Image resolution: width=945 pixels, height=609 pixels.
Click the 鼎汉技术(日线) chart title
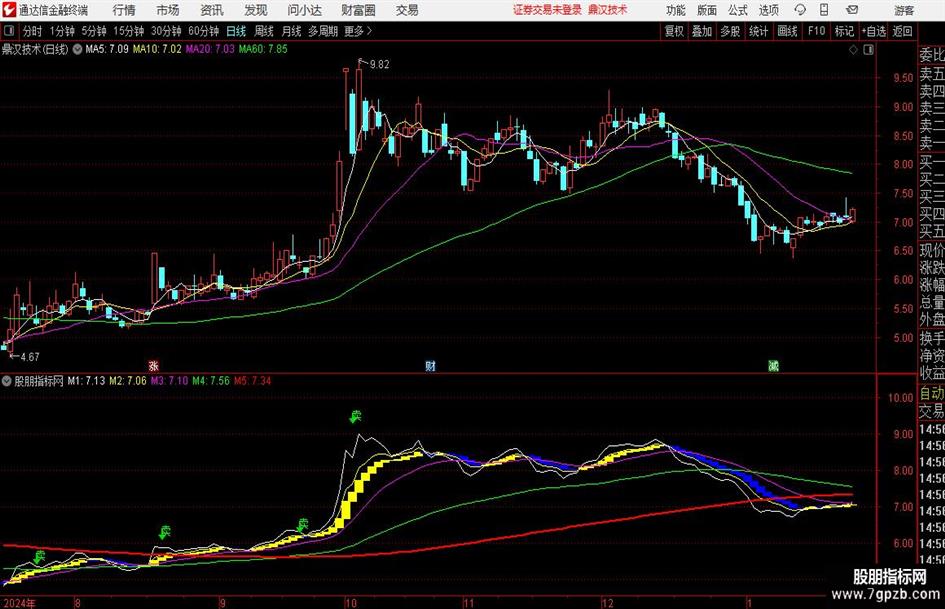[x=35, y=49]
